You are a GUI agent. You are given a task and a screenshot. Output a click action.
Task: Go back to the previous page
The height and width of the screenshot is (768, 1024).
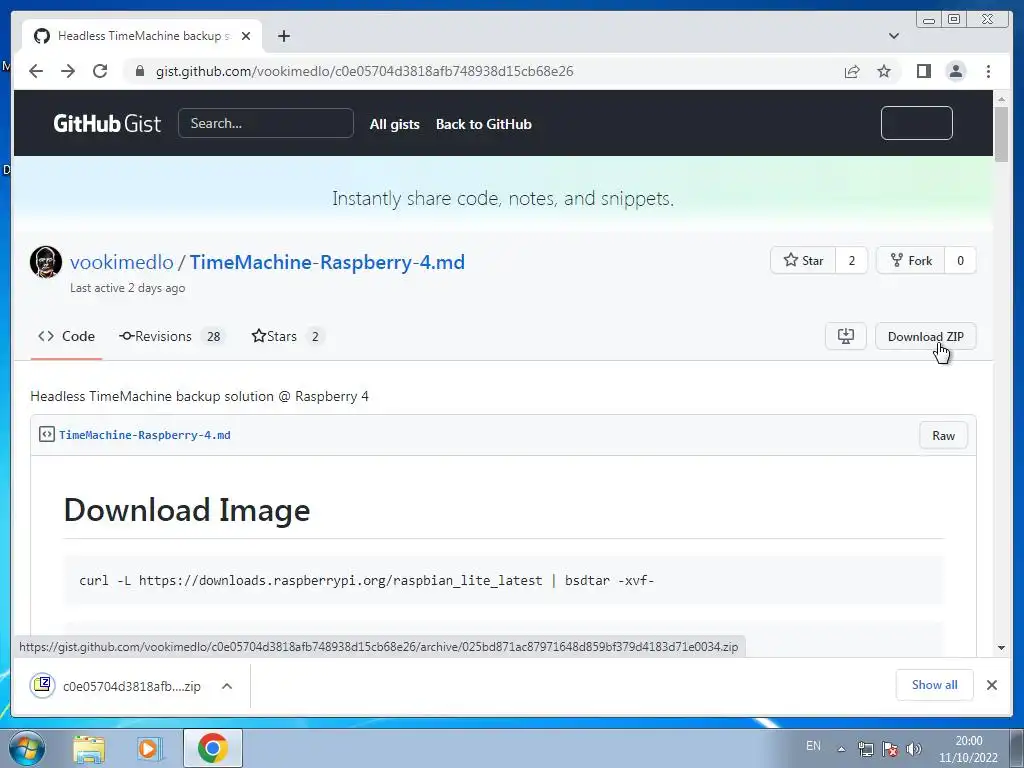click(x=36, y=71)
